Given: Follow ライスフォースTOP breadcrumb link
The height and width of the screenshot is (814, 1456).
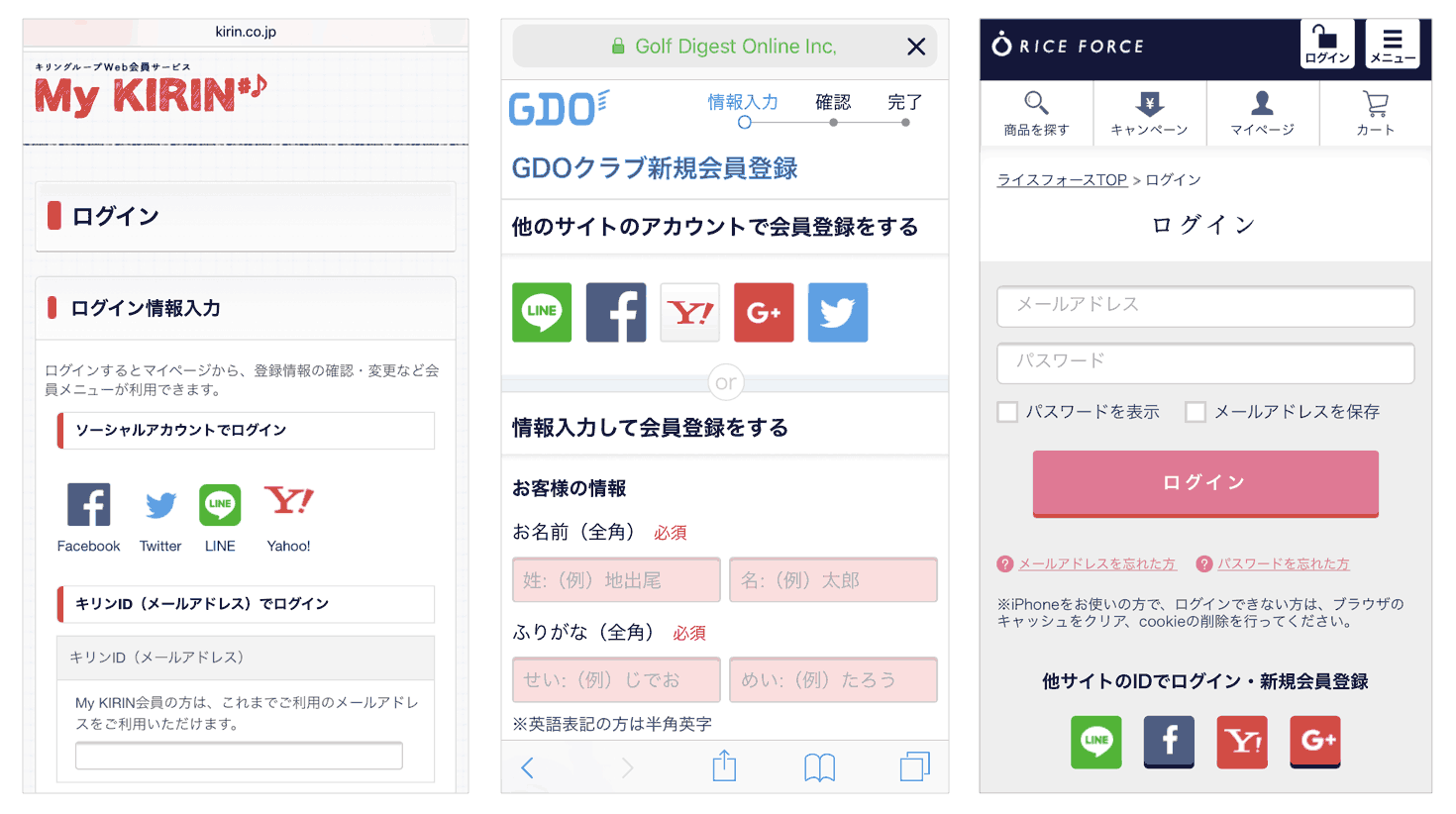Looking at the screenshot, I should click(1062, 180).
